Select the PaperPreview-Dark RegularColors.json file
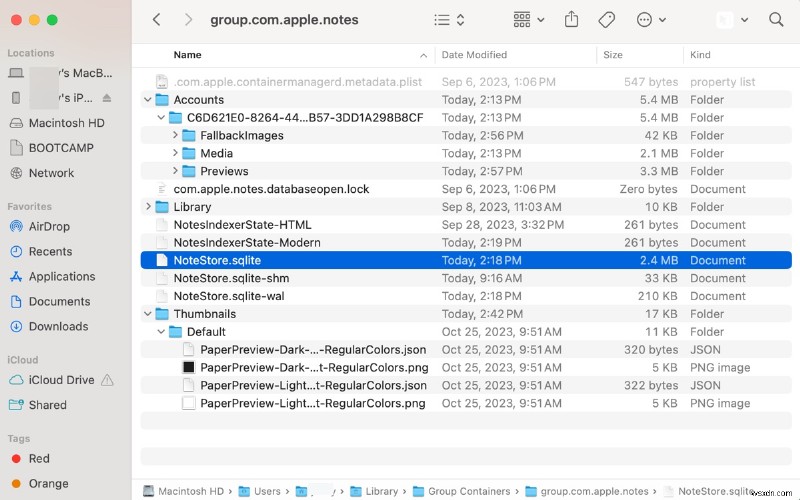This screenshot has height=500, width=800. coord(466,349)
